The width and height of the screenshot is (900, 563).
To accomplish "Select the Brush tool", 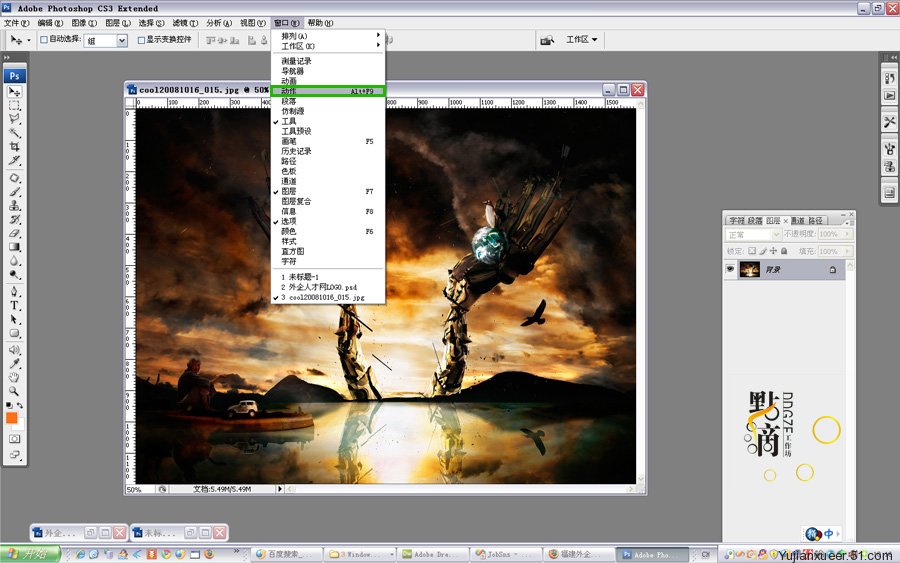I will click(14, 192).
